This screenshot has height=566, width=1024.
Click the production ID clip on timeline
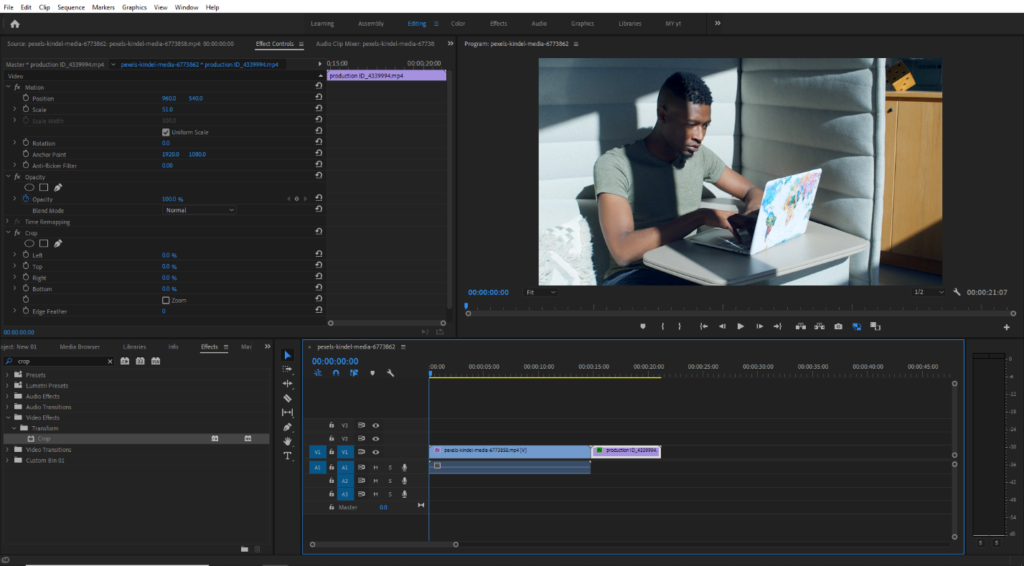coord(626,451)
